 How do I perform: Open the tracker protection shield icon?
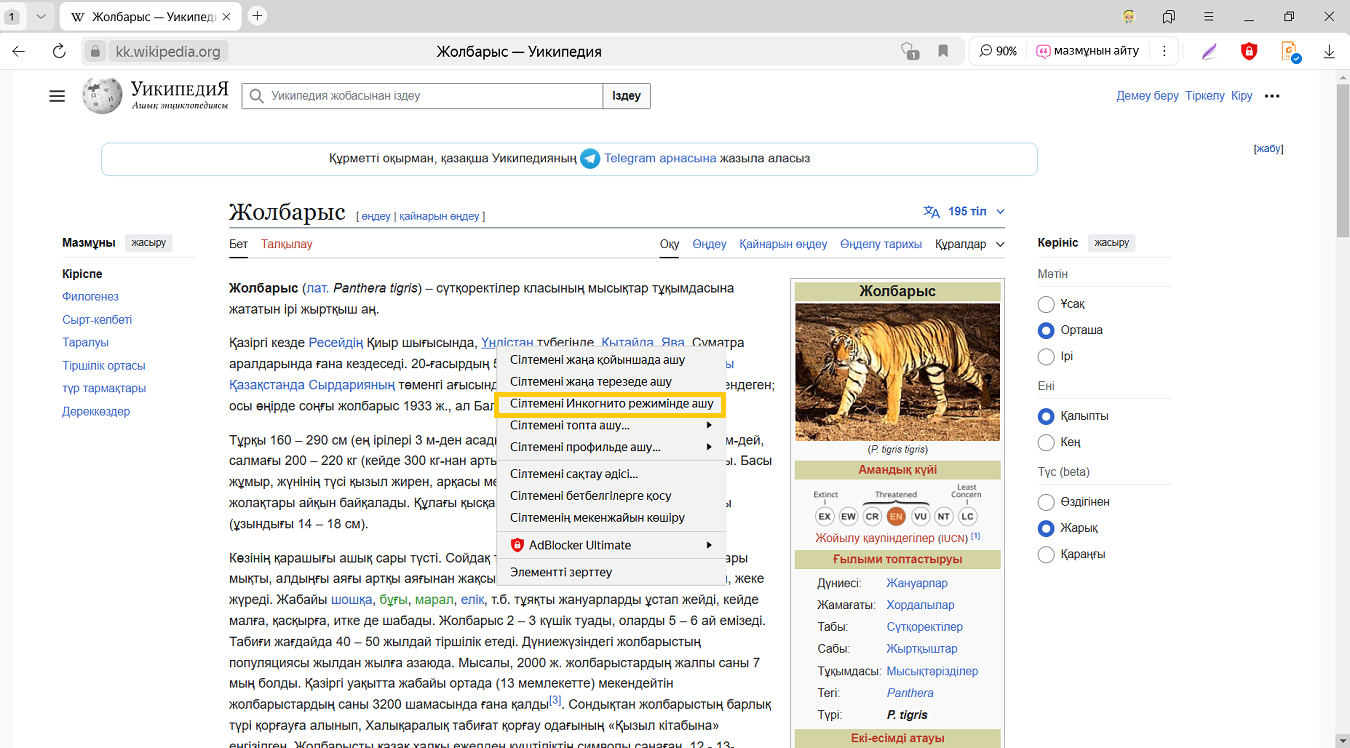tap(909, 51)
